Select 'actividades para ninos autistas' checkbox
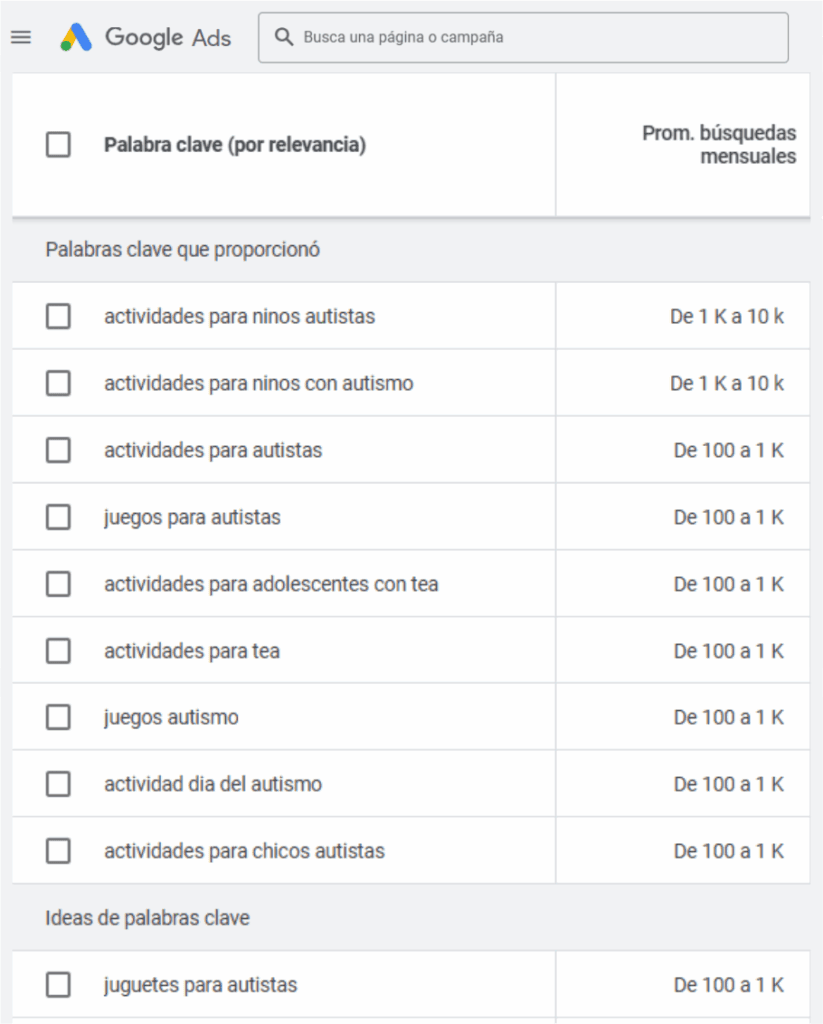823x1024 pixels. tap(58, 317)
